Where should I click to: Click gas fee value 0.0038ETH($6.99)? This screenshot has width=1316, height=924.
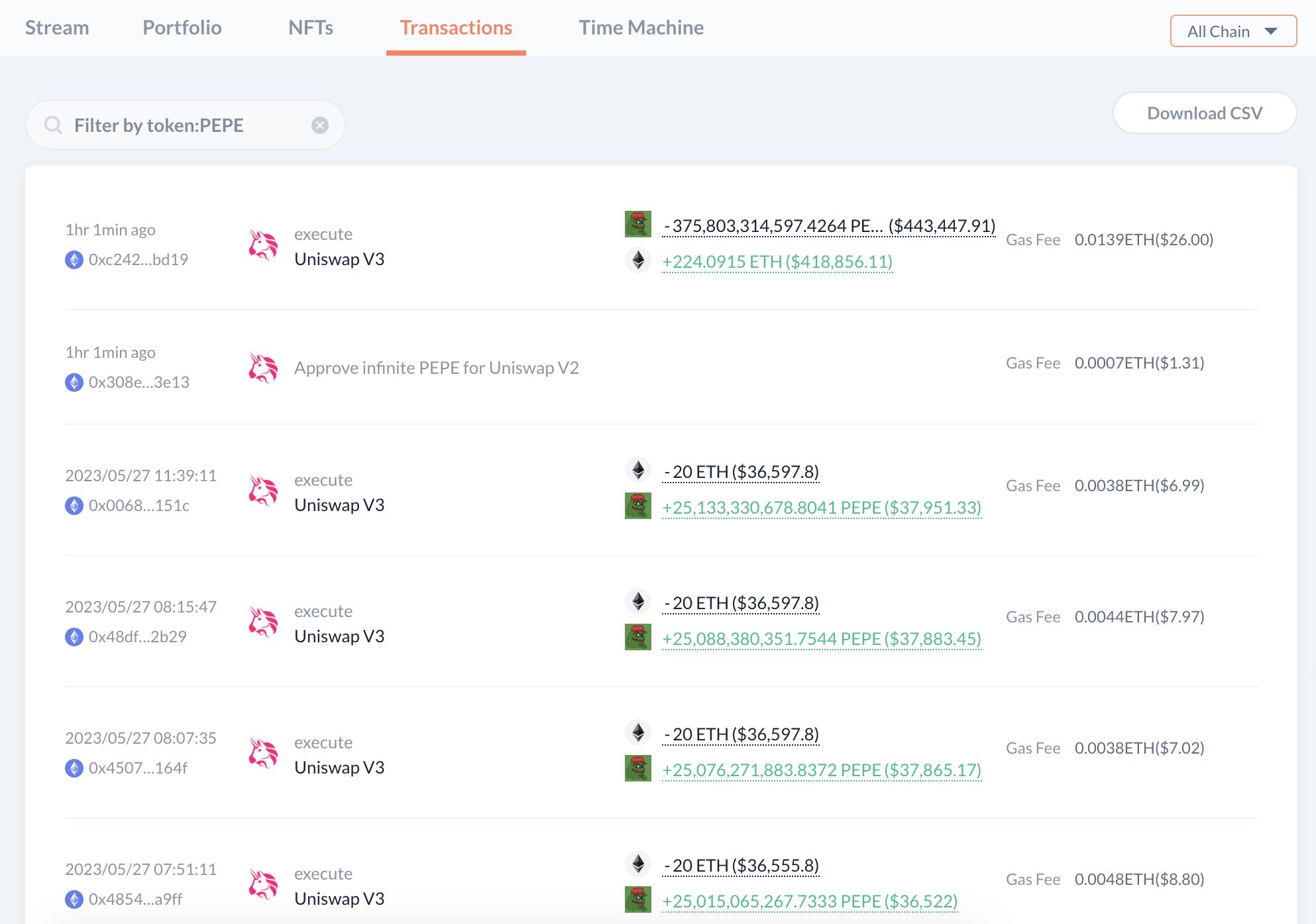[1139, 485]
